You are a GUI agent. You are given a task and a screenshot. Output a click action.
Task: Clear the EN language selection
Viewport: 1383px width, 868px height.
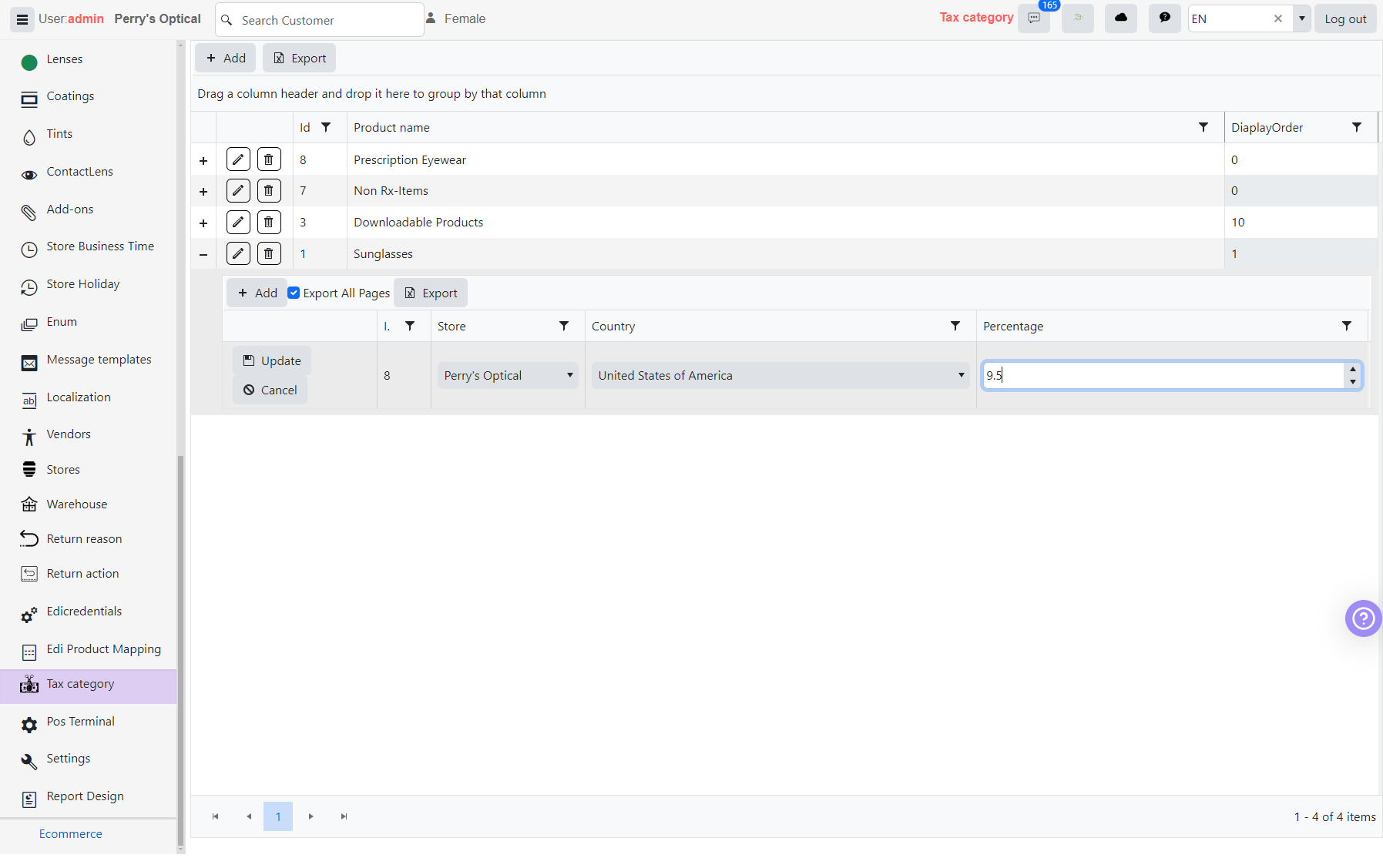point(1277,18)
